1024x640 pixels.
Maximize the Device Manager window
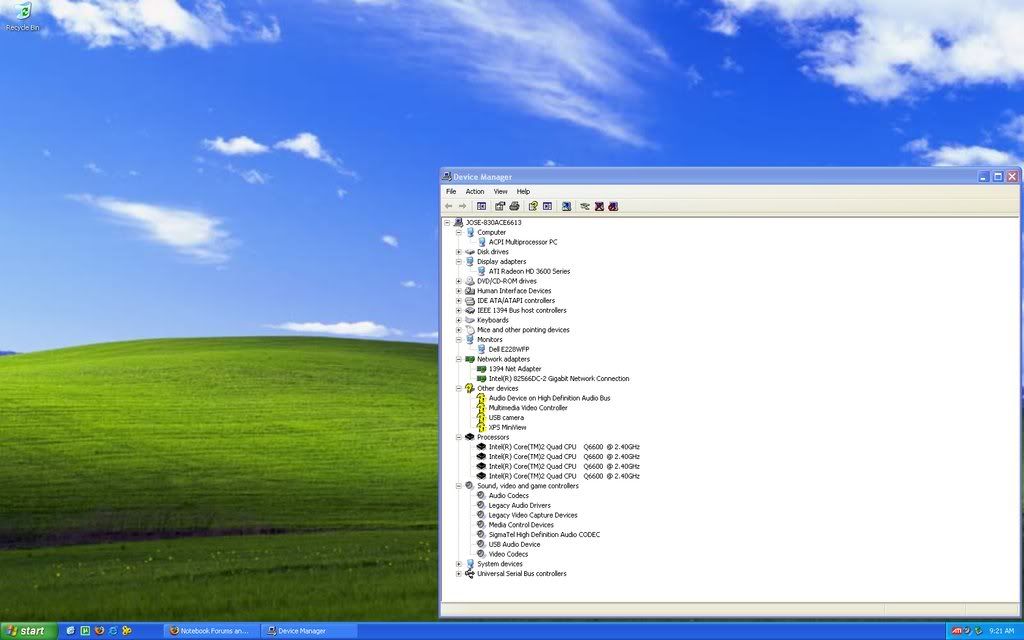(998, 176)
